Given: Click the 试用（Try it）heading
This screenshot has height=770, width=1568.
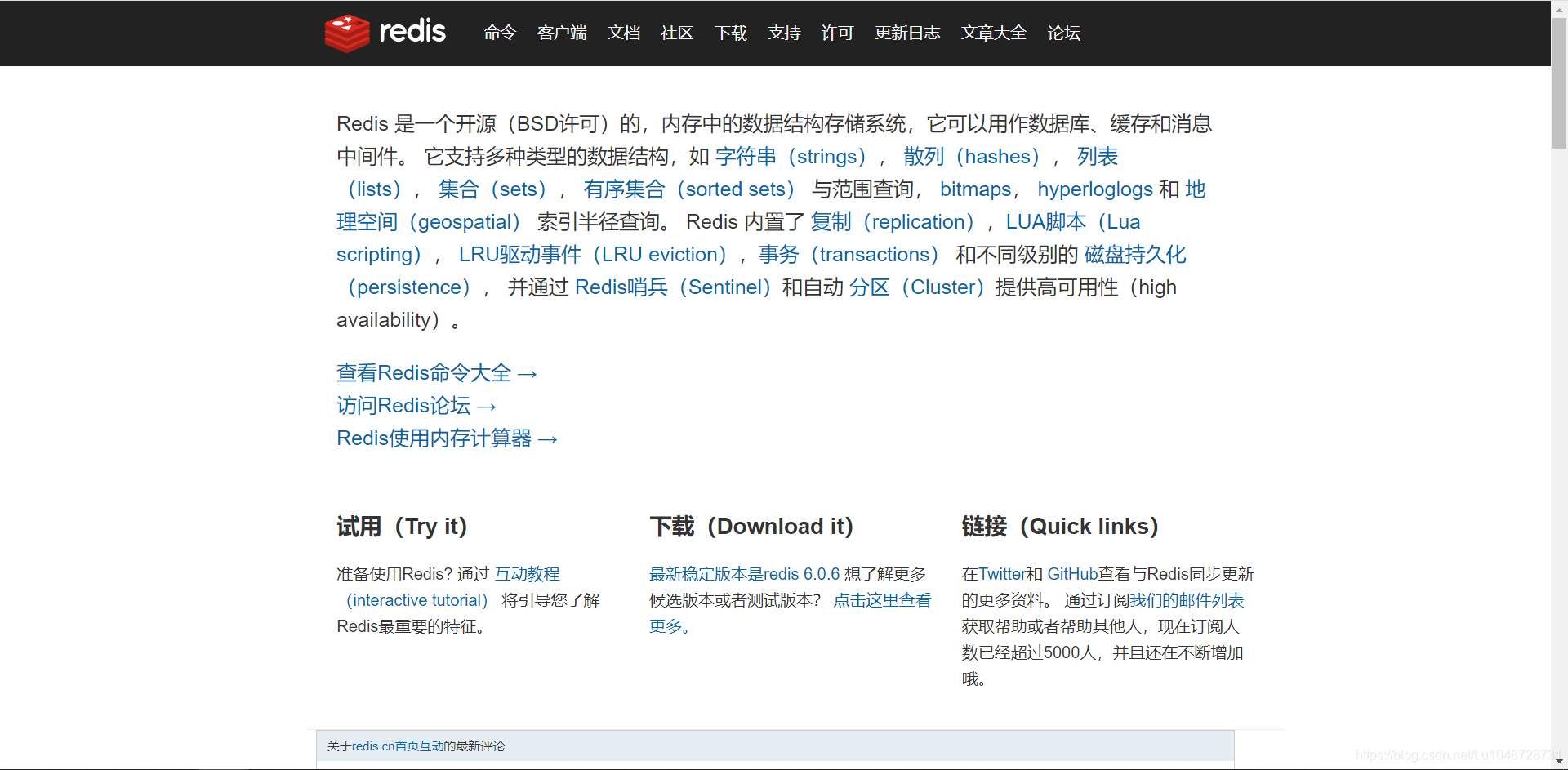Looking at the screenshot, I should click(x=402, y=527).
